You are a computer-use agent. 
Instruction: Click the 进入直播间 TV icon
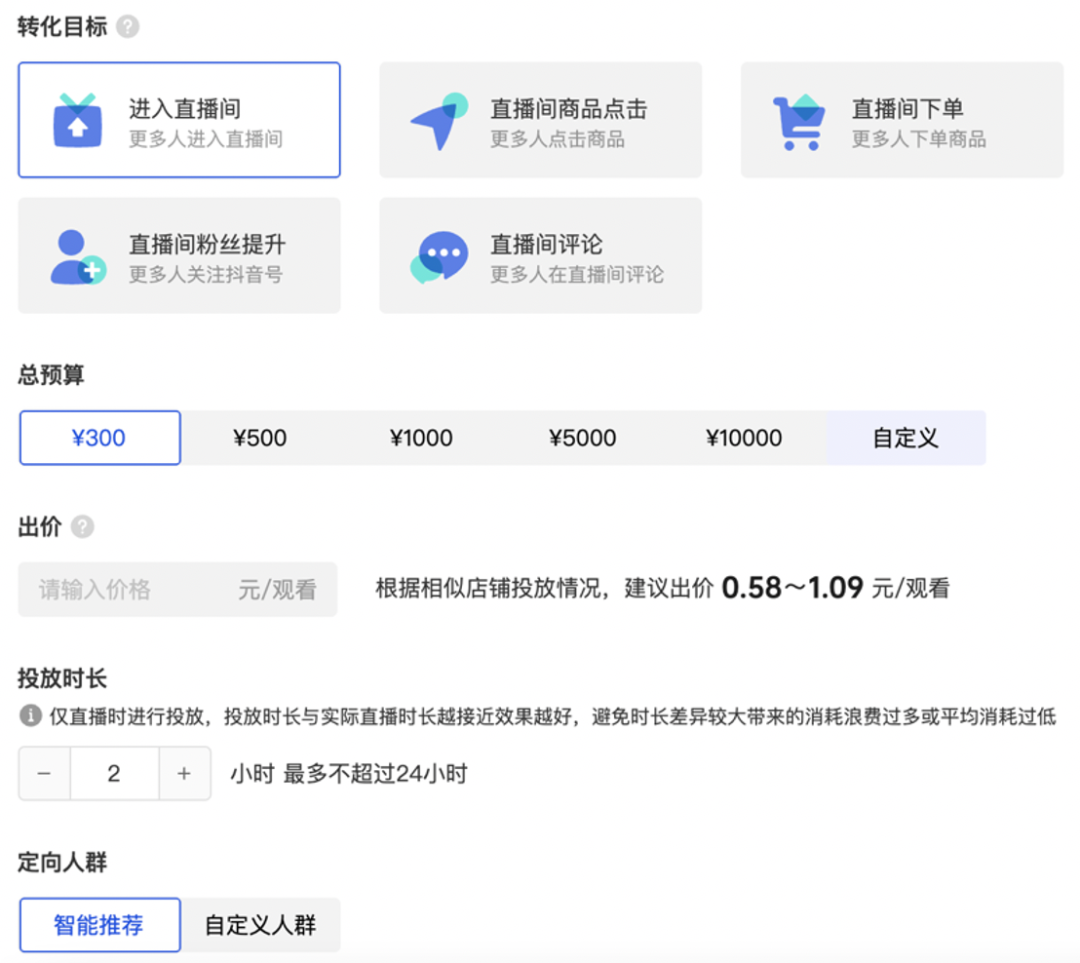click(77, 121)
